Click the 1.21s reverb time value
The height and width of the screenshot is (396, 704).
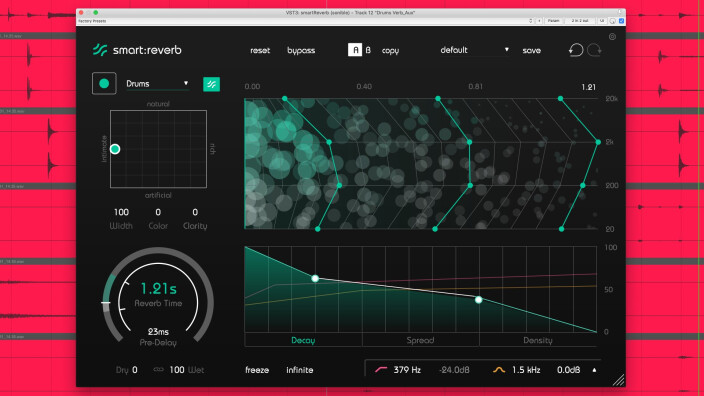[x=158, y=288]
